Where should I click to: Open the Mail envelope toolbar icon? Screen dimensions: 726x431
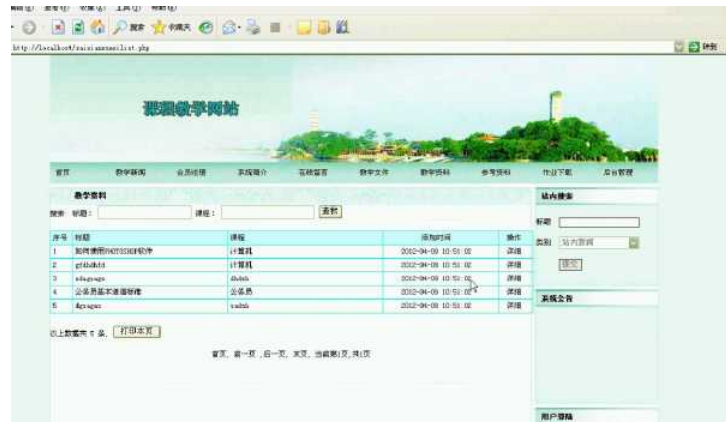[230, 28]
